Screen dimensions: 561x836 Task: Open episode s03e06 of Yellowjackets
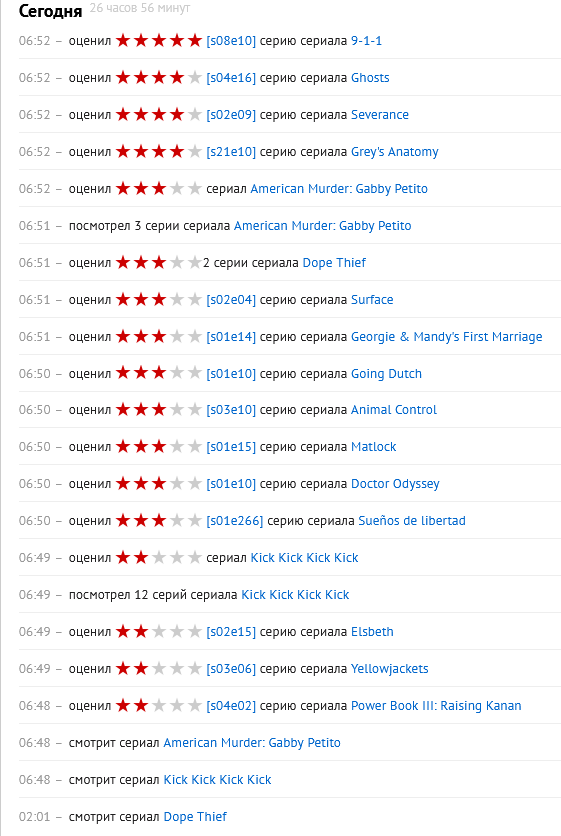[x=231, y=669]
